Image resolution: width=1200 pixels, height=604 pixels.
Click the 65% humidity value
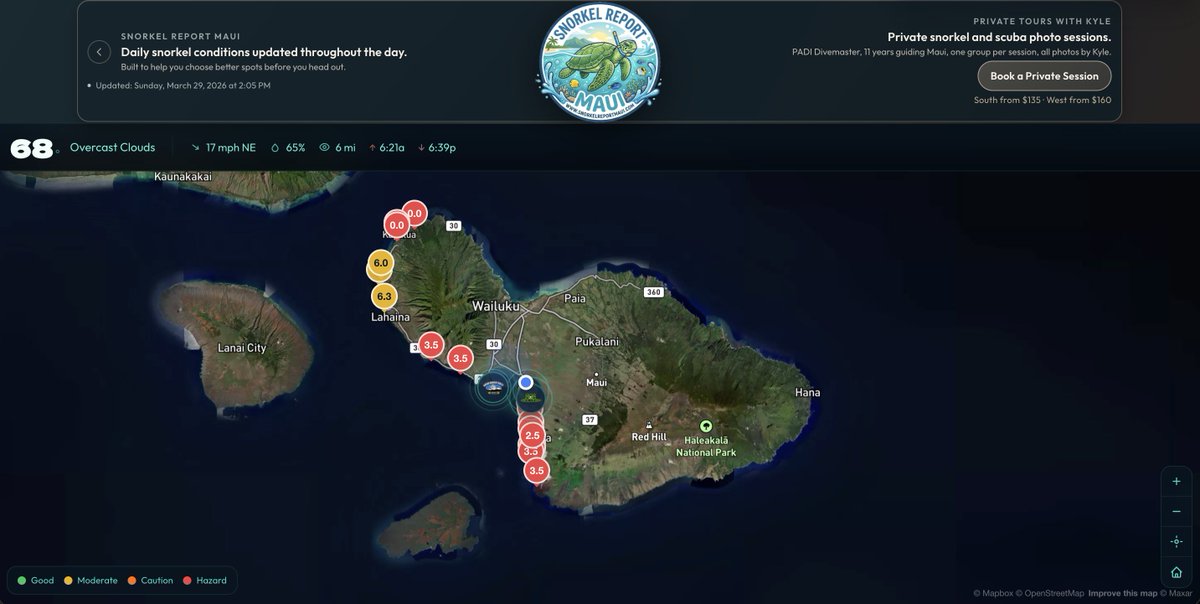tap(296, 147)
